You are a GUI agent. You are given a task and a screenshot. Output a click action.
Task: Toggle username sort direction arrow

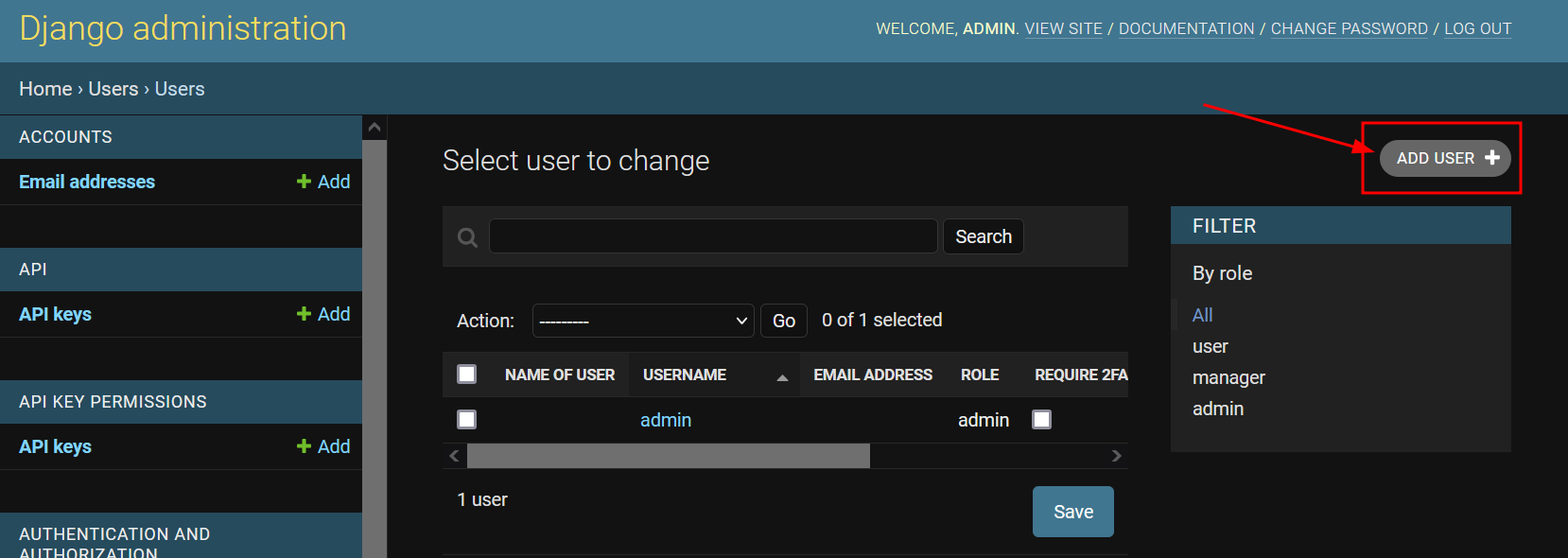click(782, 377)
